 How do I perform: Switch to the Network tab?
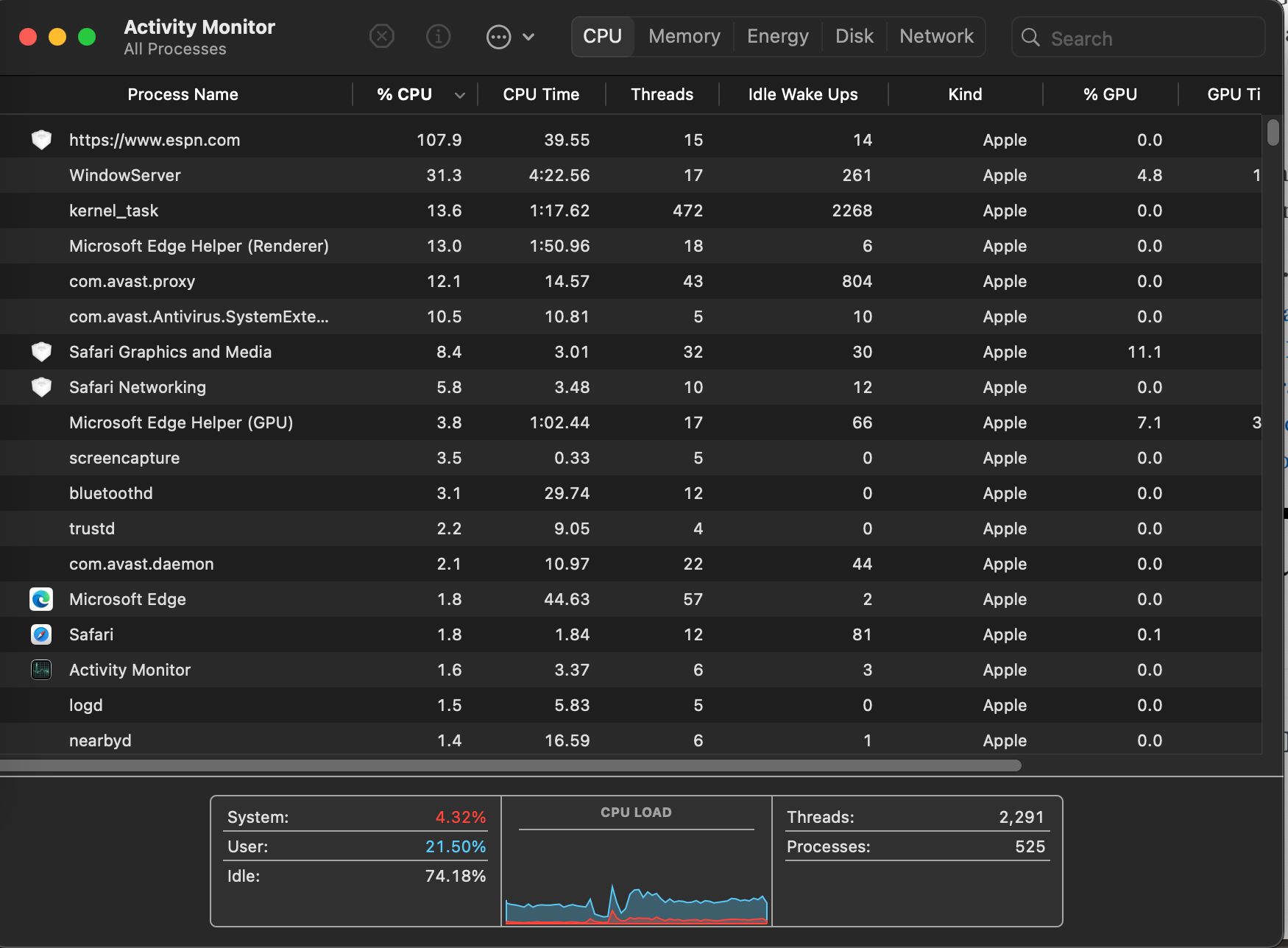point(936,36)
